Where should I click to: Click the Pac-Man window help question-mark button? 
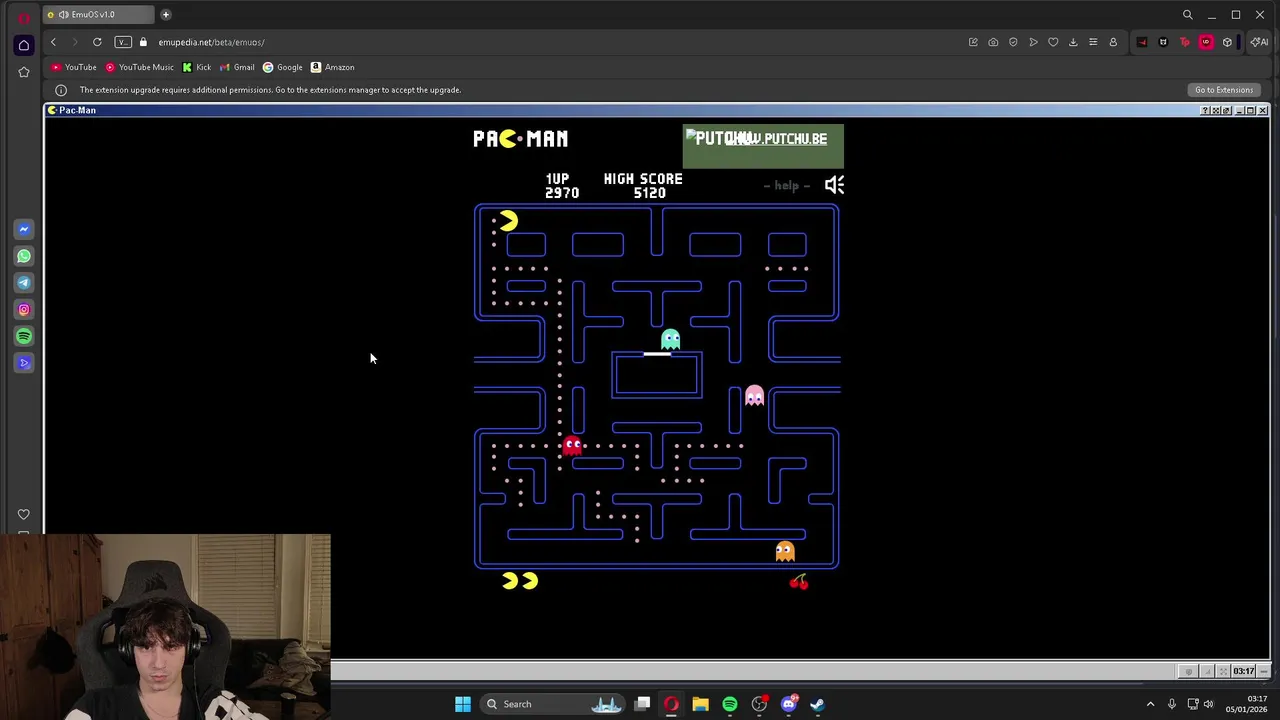[1205, 110]
